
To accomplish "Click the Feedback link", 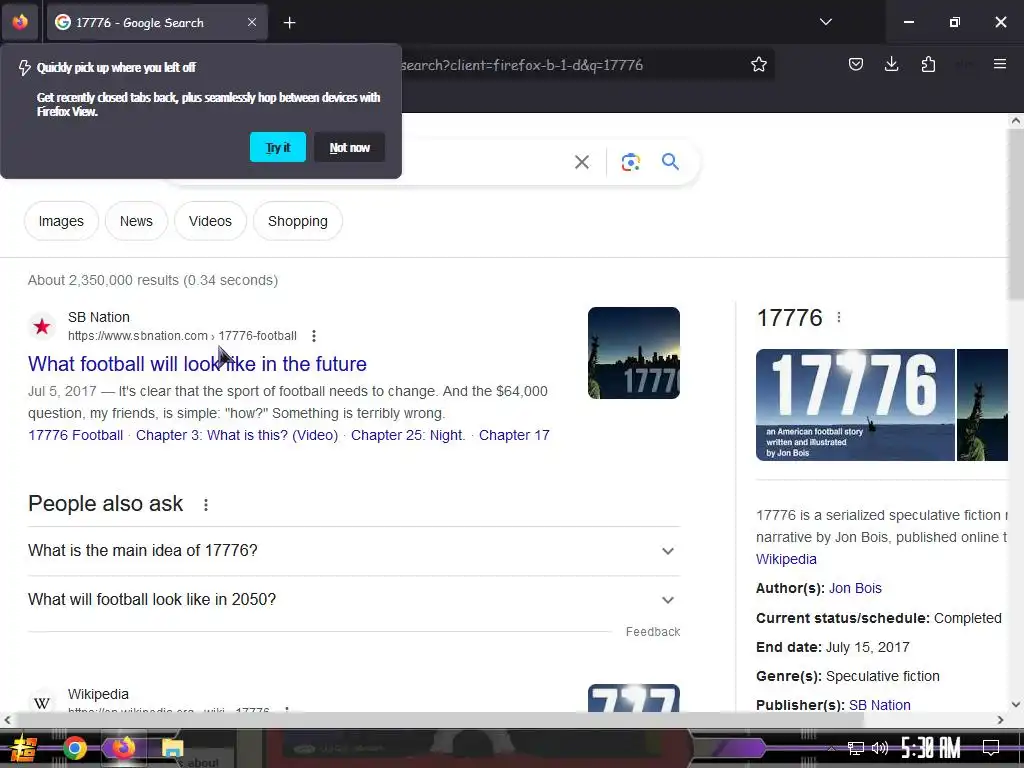I will tap(652, 632).
